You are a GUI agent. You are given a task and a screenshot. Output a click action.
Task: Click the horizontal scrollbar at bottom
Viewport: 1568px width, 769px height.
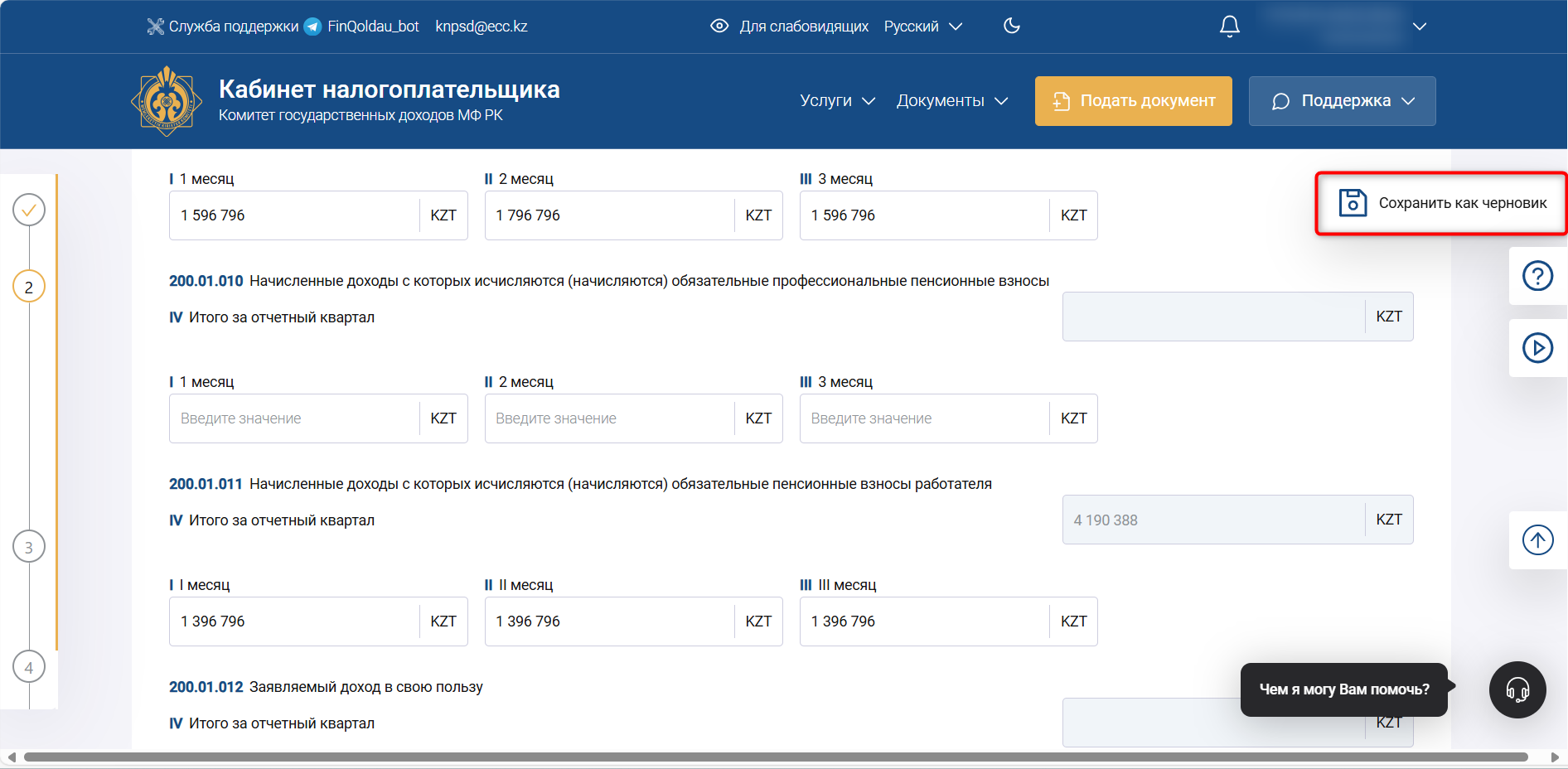pyautogui.click(x=775, y=757)
